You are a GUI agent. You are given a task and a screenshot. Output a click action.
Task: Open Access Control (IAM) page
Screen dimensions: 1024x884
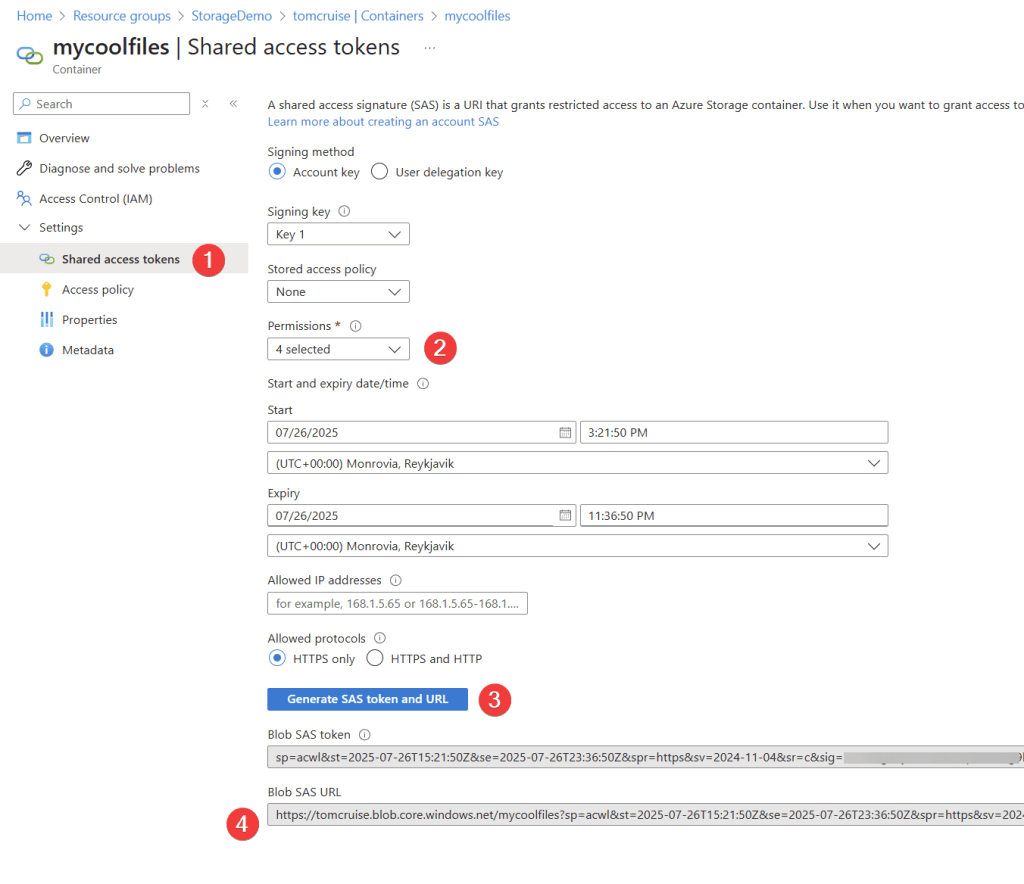(95, 198)
